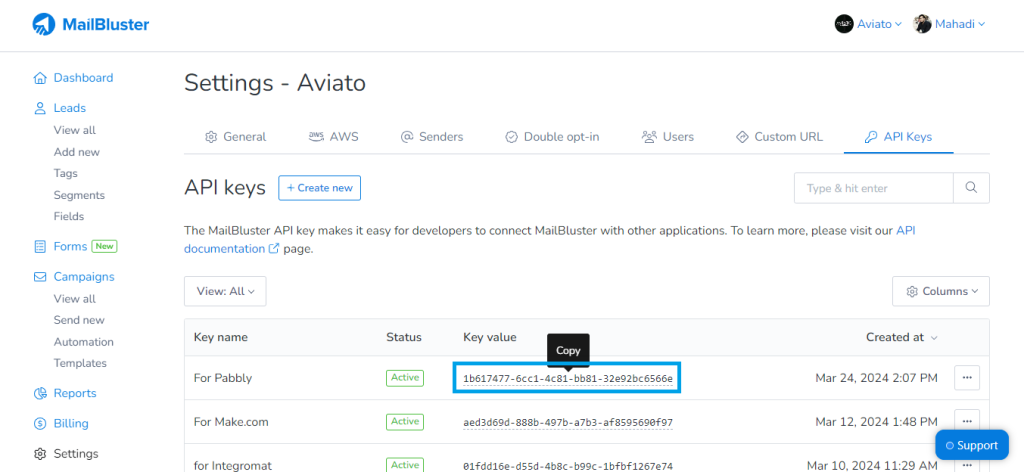Copy the For Pabbly key value
1024x472 pixels.
568,379
